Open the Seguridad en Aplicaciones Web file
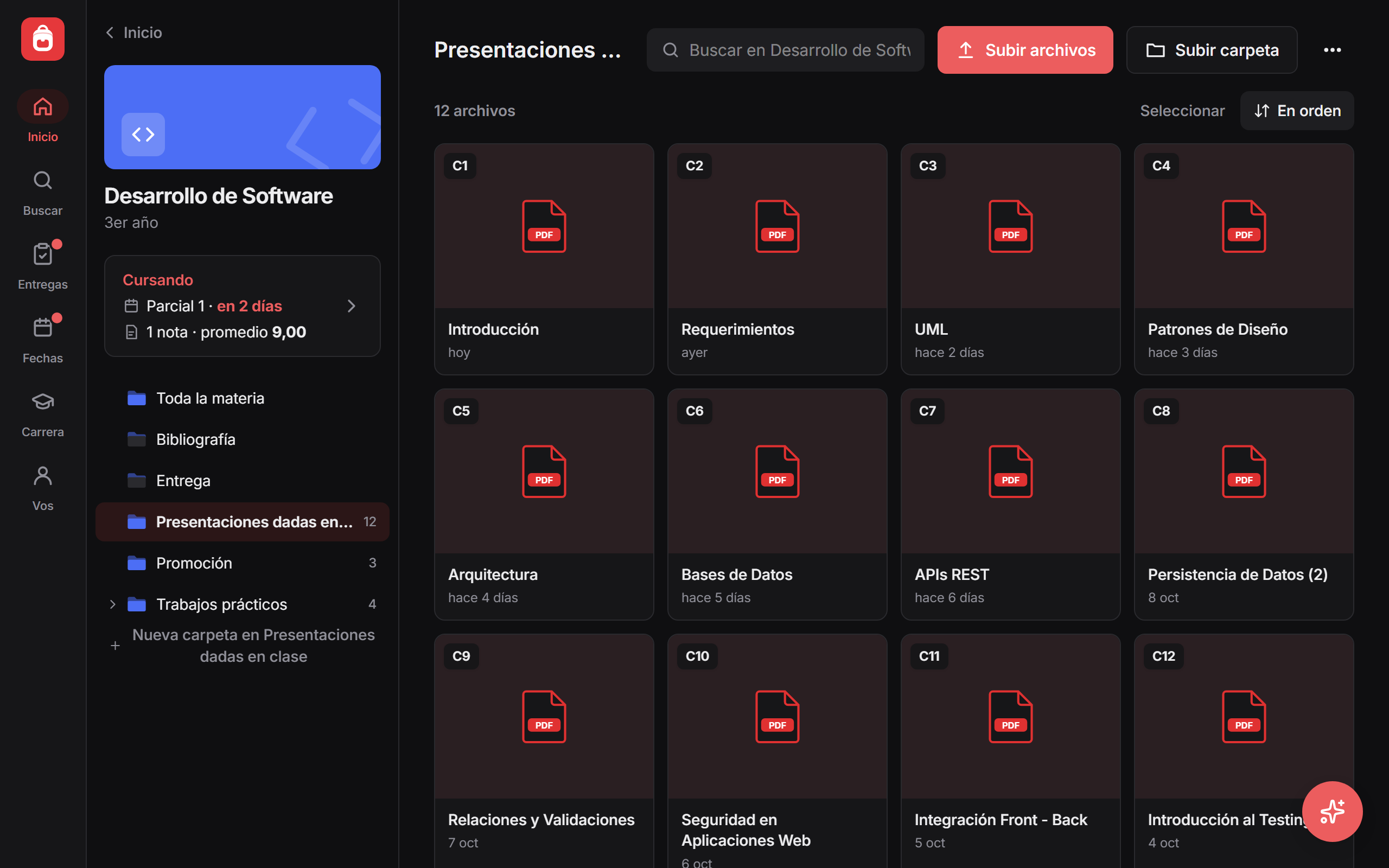This screenshot has width=1389, height=868. coord(777,751)
